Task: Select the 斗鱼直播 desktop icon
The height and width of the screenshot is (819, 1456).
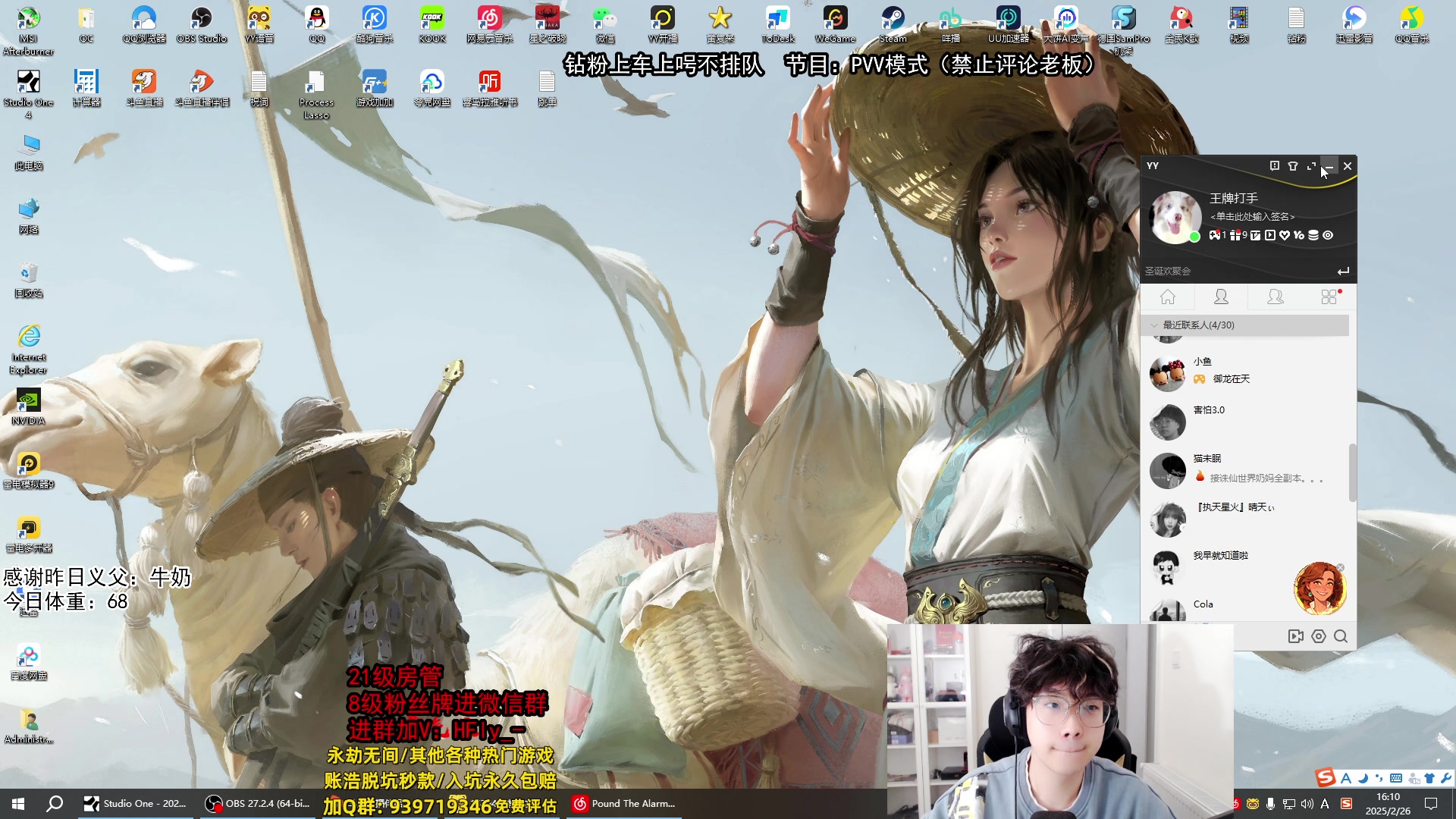Action: click(x=144, y=88)
